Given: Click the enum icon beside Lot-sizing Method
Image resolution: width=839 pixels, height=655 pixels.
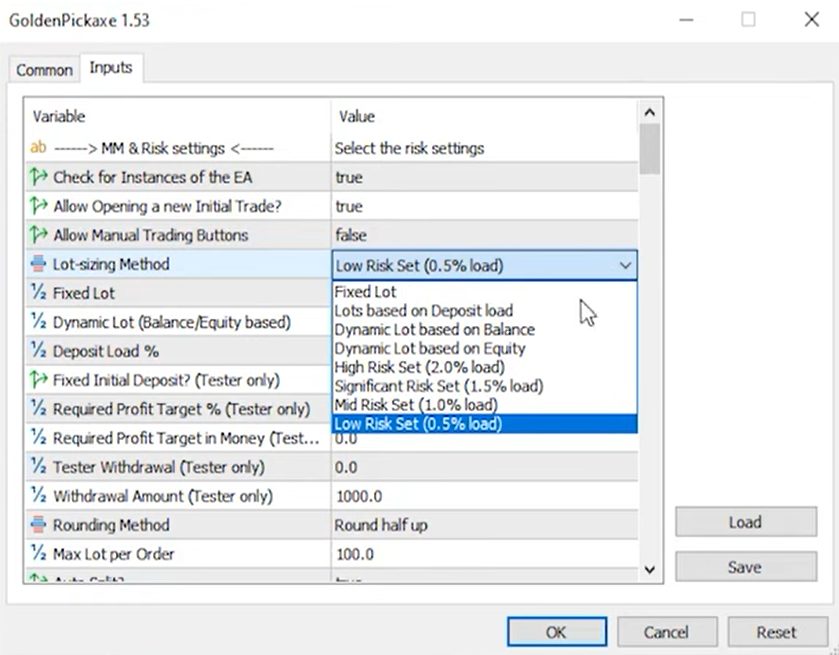Looking at the screenshot, I should (39, 264).
